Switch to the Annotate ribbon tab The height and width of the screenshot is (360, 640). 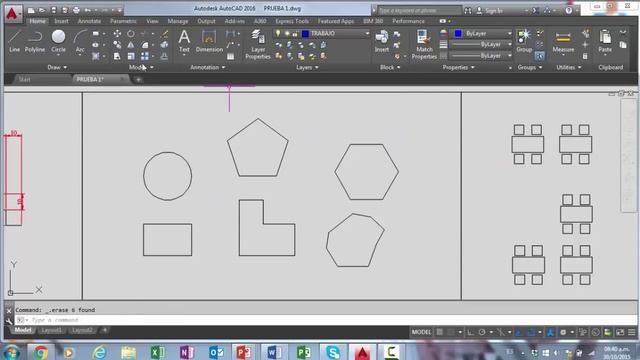89,21
